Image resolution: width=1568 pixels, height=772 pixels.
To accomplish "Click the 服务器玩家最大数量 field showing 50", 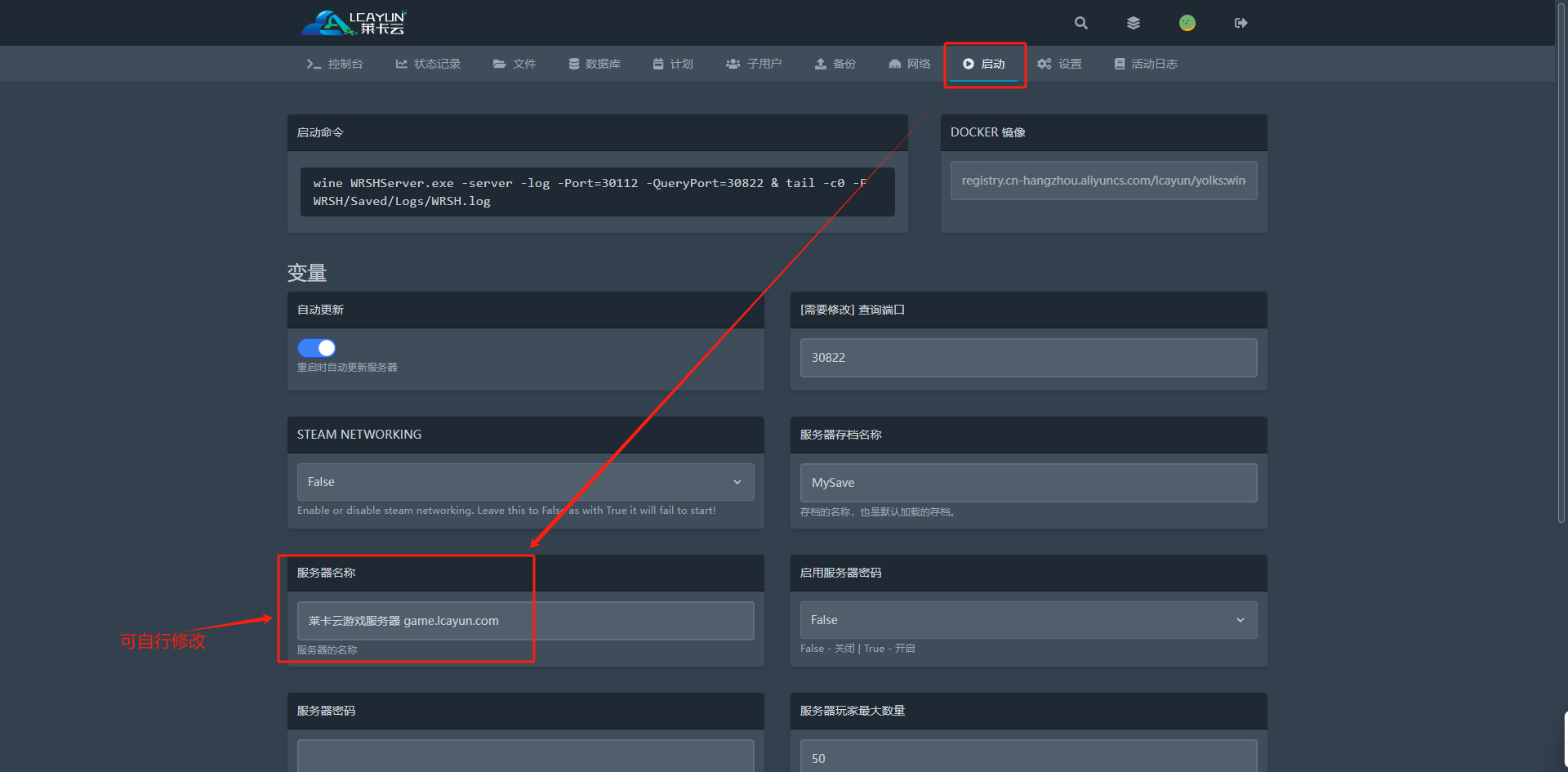I will tap(1028, 756).
